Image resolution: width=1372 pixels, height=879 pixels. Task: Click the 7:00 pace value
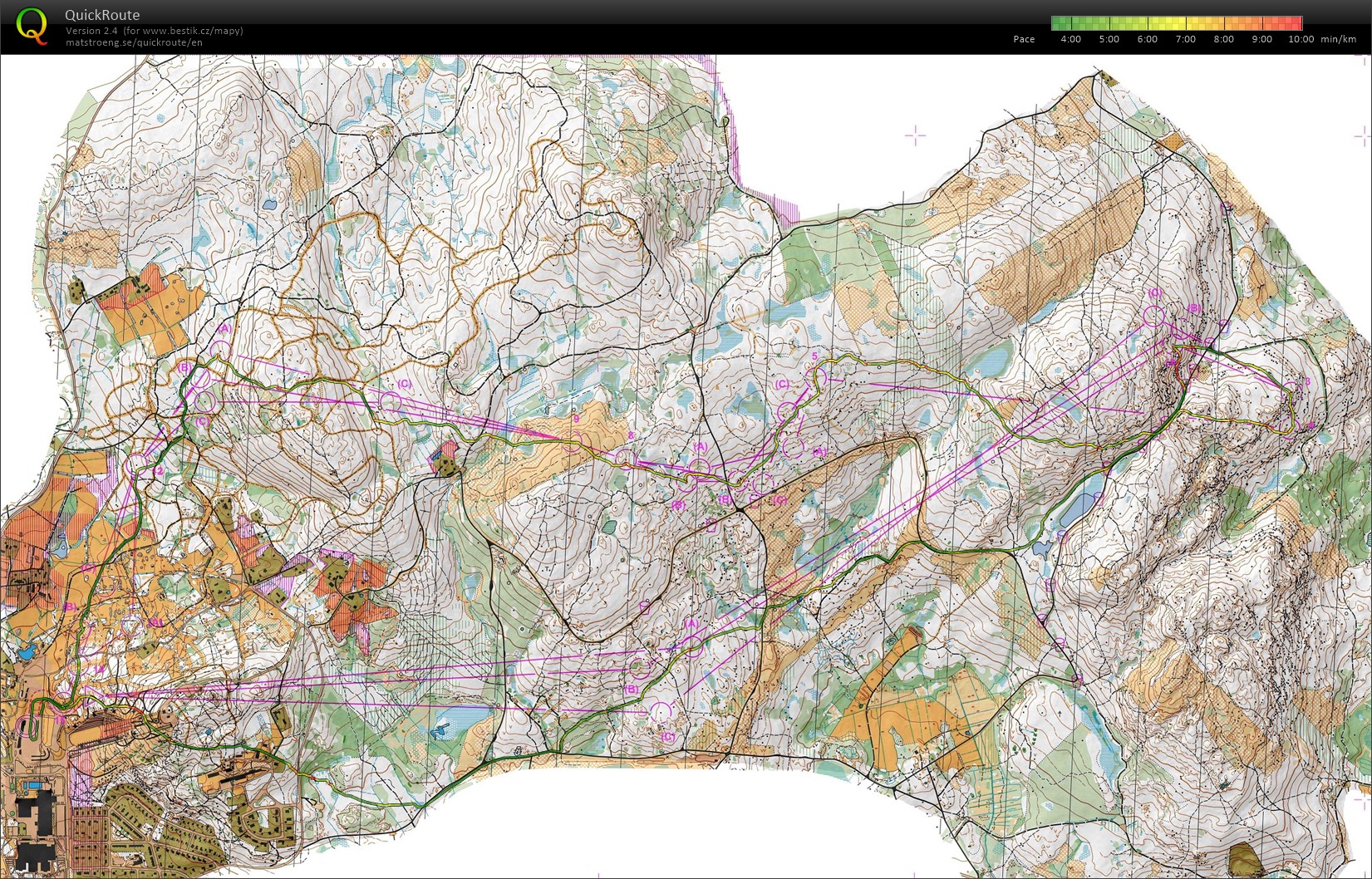1185,39
